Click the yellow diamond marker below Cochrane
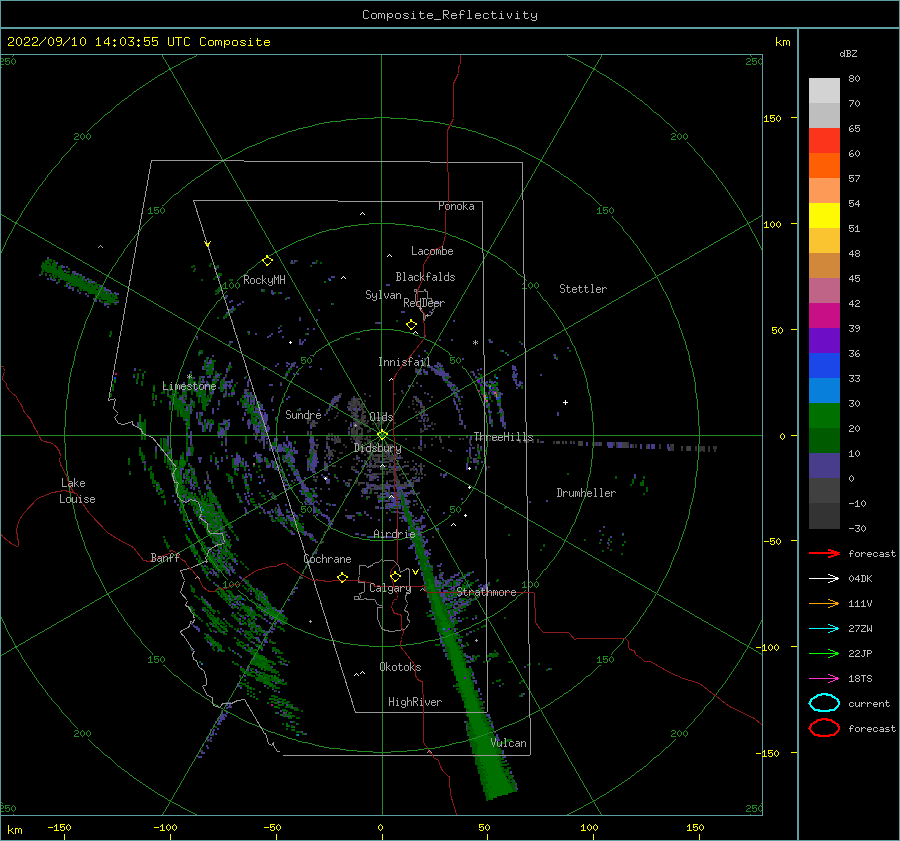 342,577
